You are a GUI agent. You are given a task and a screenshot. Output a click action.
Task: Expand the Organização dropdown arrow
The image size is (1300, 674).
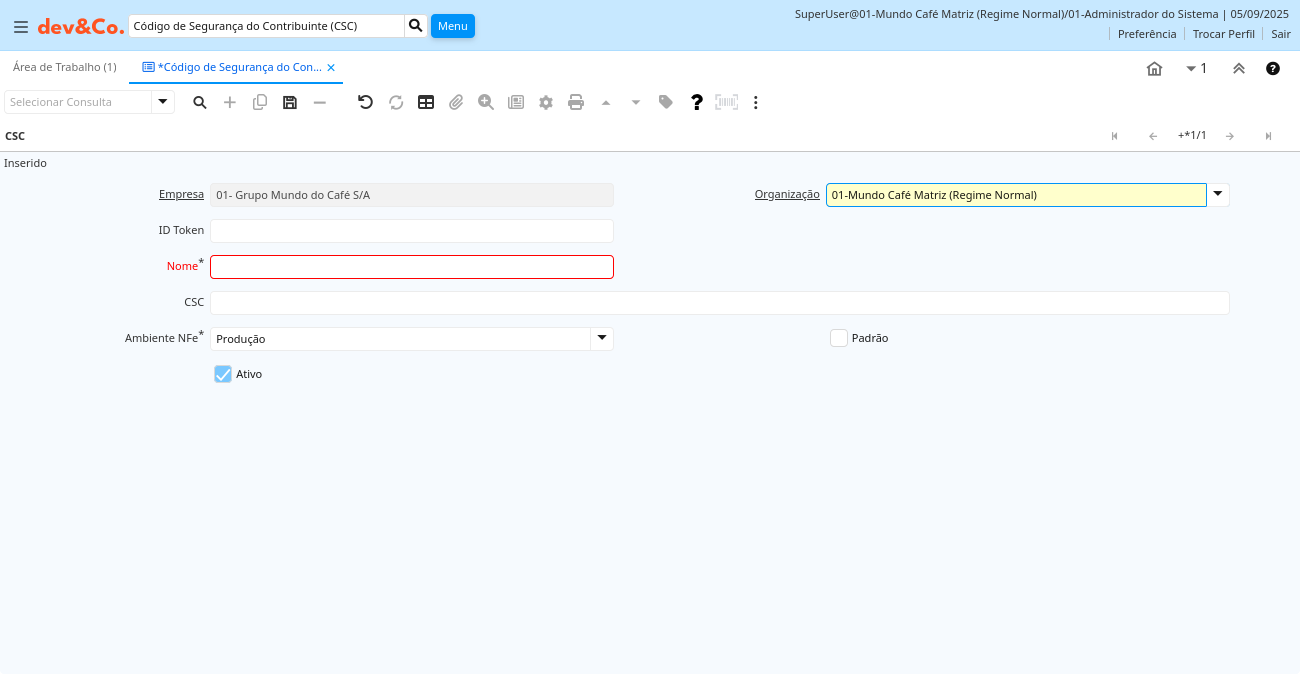tap(1218, 195)
